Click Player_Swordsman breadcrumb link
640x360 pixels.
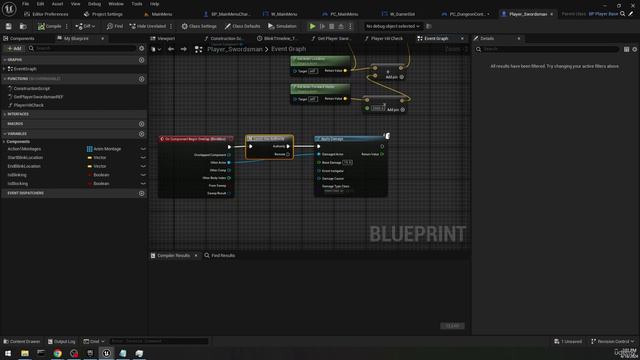[235, 49]
